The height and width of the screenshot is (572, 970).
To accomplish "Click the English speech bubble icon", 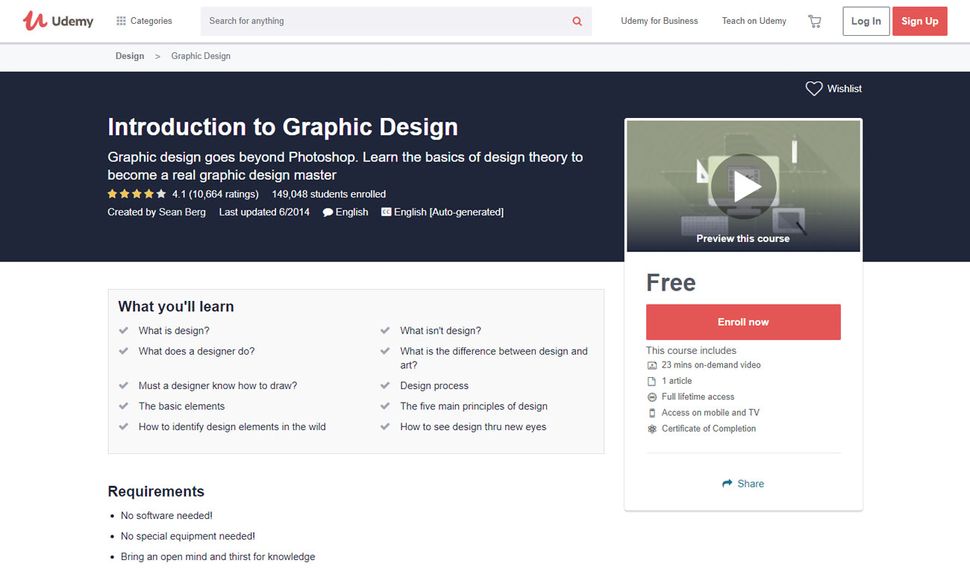I will [327, 212].
